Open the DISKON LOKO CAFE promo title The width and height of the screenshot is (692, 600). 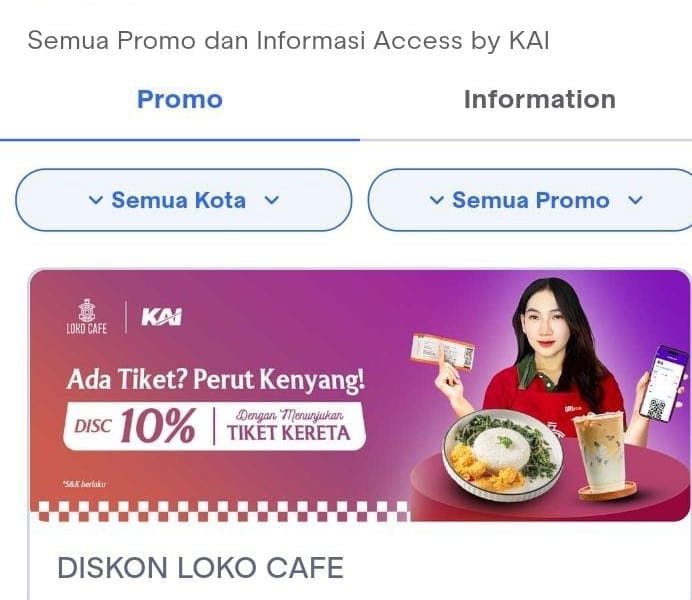click(200, 567)
